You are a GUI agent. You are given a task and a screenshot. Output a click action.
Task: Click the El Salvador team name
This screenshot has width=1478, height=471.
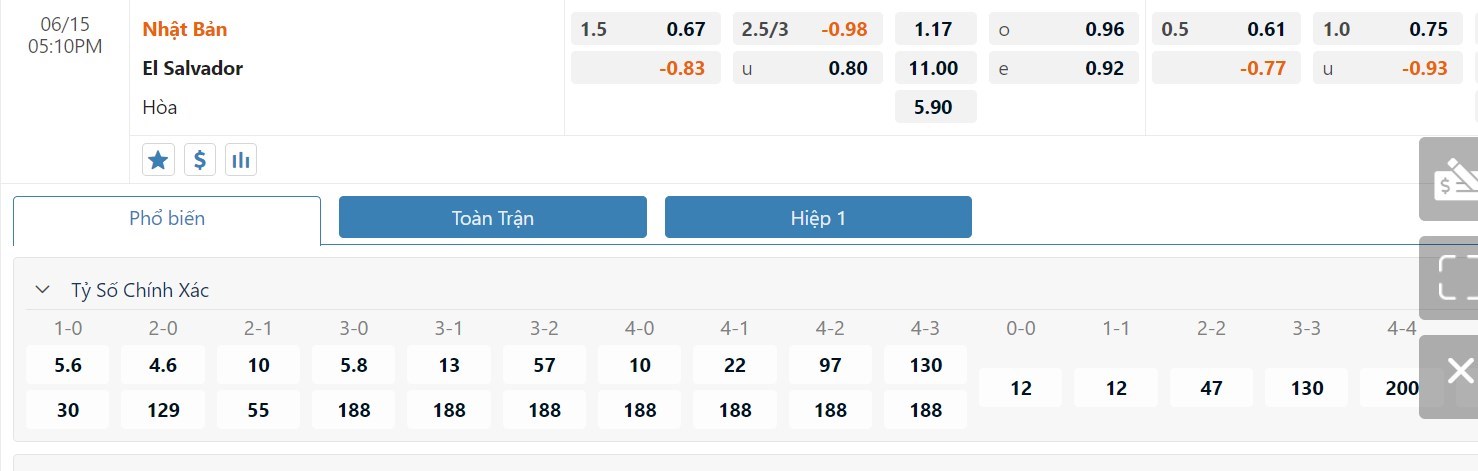(x=193, y=68)
